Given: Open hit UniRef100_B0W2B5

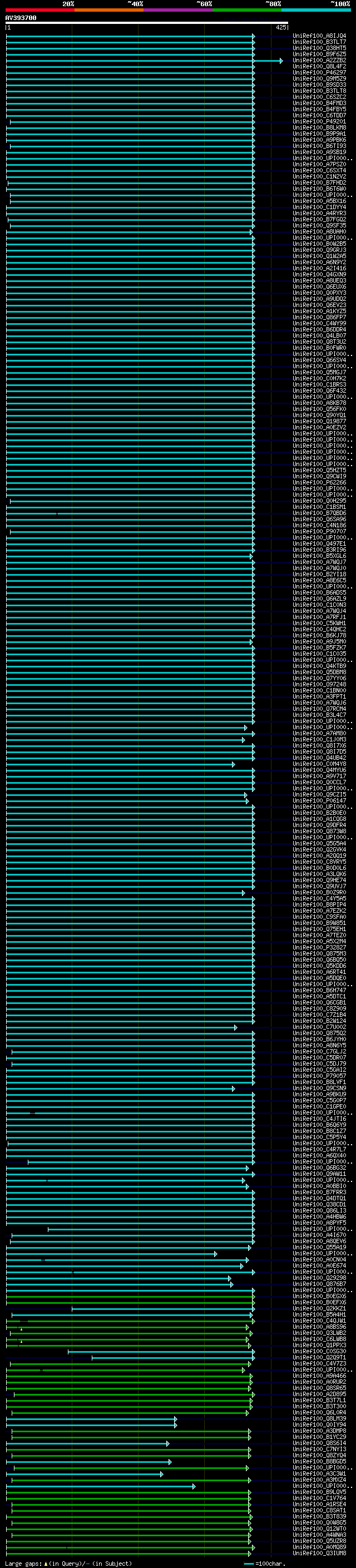Looking at the screenshot, I should tap(319, 244).
